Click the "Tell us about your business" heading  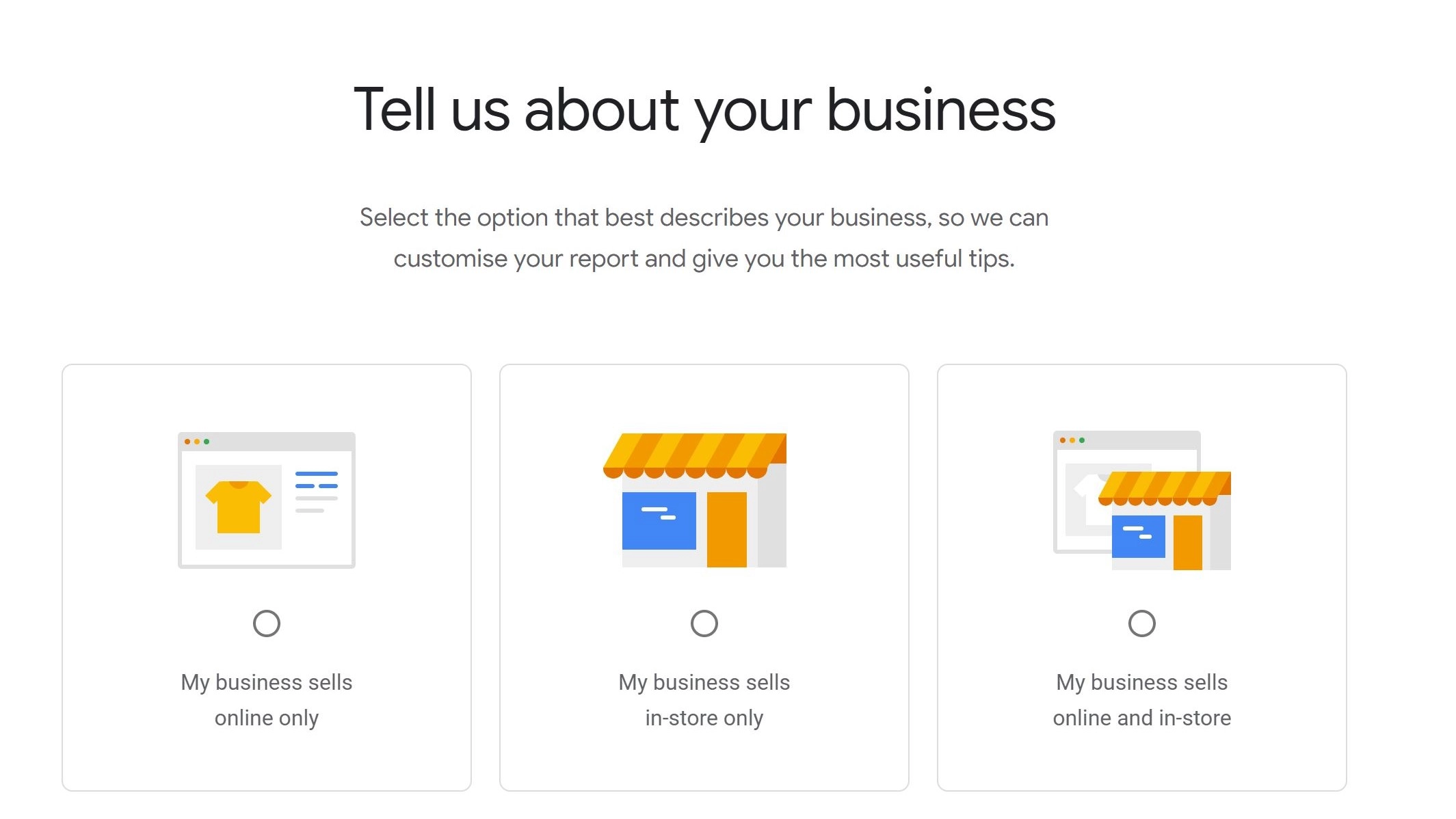704,111
